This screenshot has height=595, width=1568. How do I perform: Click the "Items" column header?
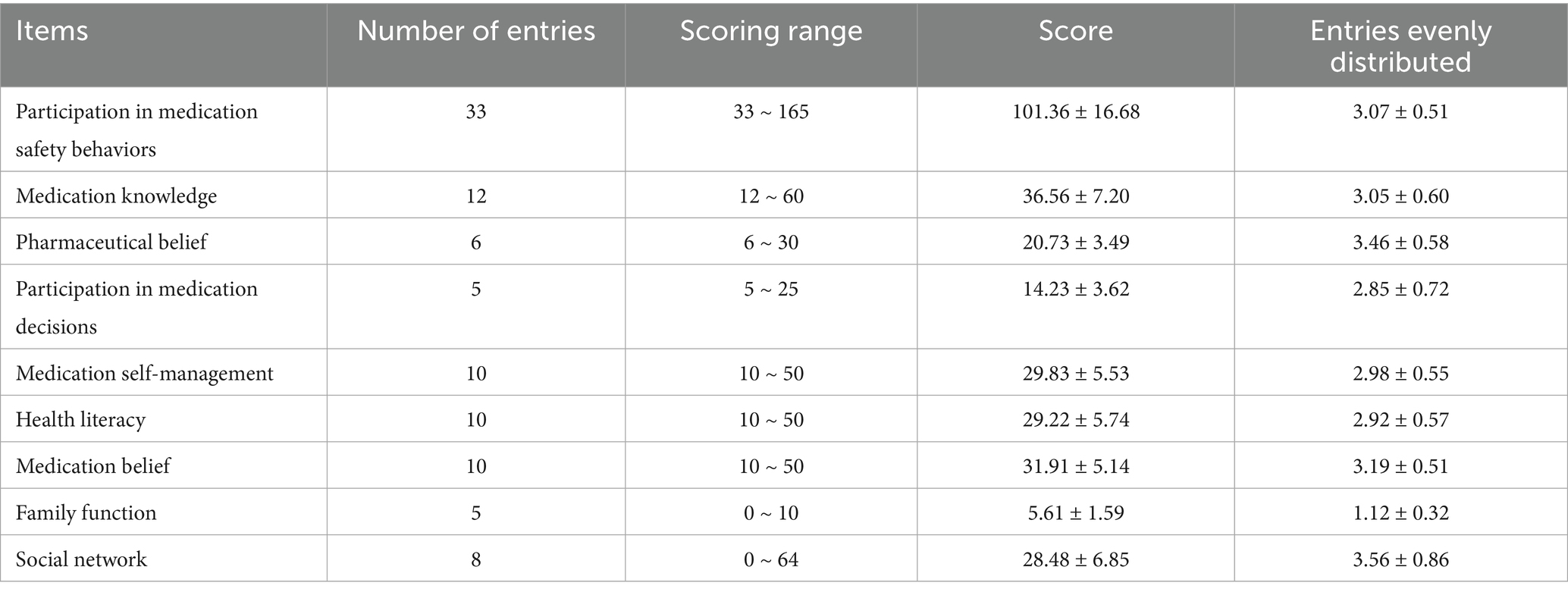pos(52,32)
